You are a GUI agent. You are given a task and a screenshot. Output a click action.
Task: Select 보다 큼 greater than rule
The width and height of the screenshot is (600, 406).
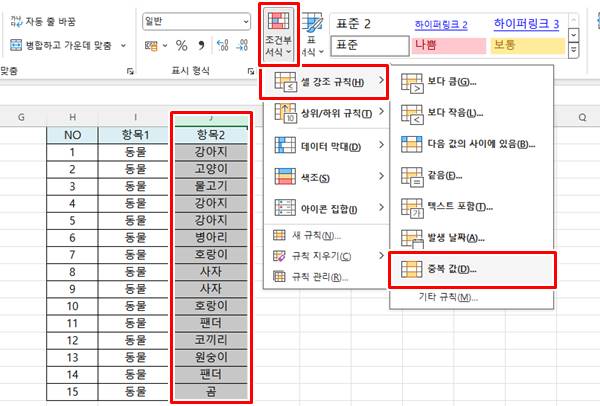pos(471,82)
